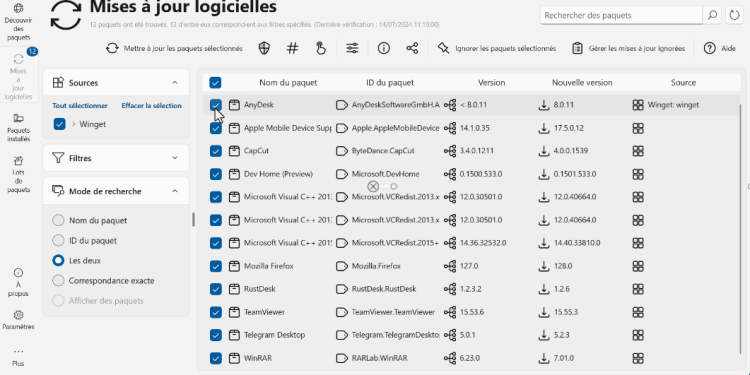This screenshot has height=375, width=750.
Task: Click the share package icon
Action: tap(412, 48)
